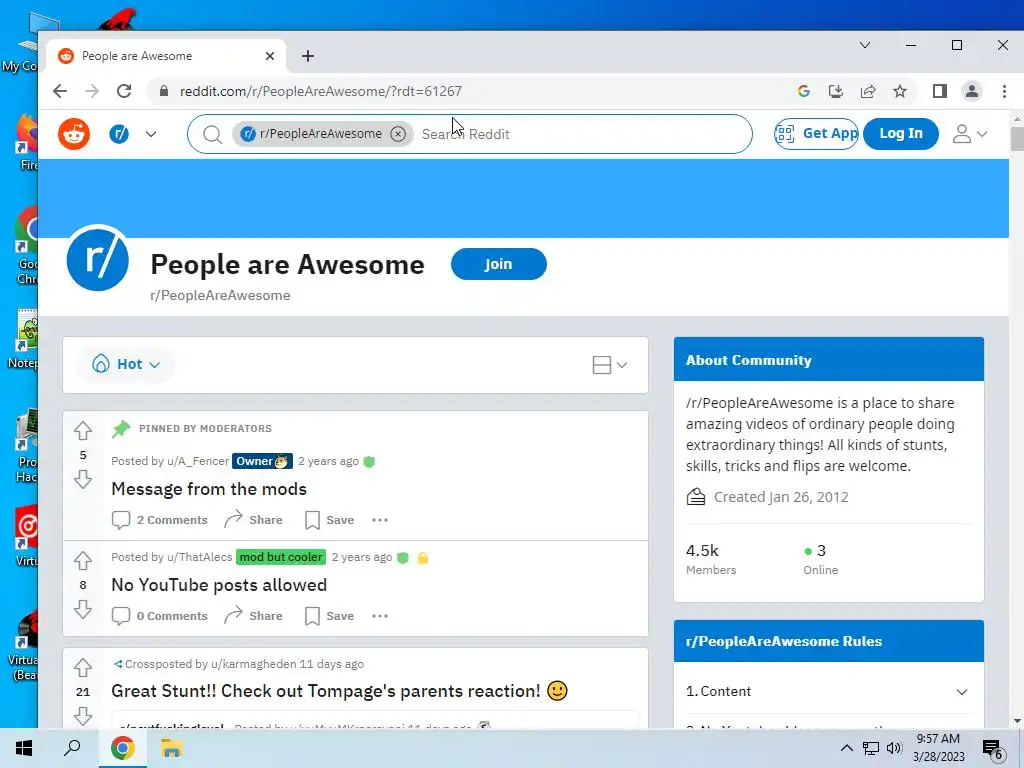Click the install app icon in address bar
The width and height of the screenshot is (1024, 768).
point(836,91)
